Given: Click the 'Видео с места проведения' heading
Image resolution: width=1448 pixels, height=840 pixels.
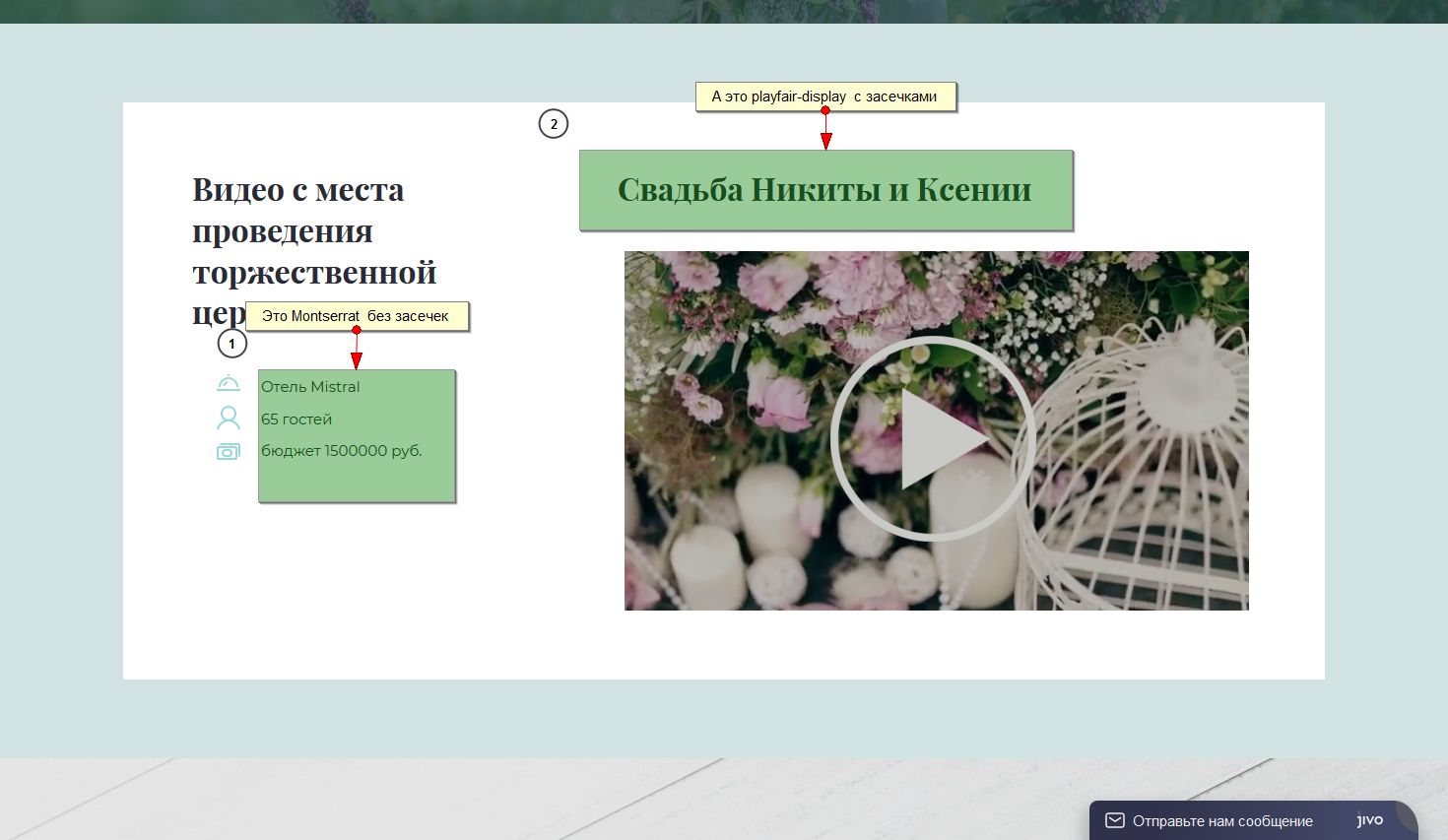Looking at the screenshot, I should tap(314, 251).
